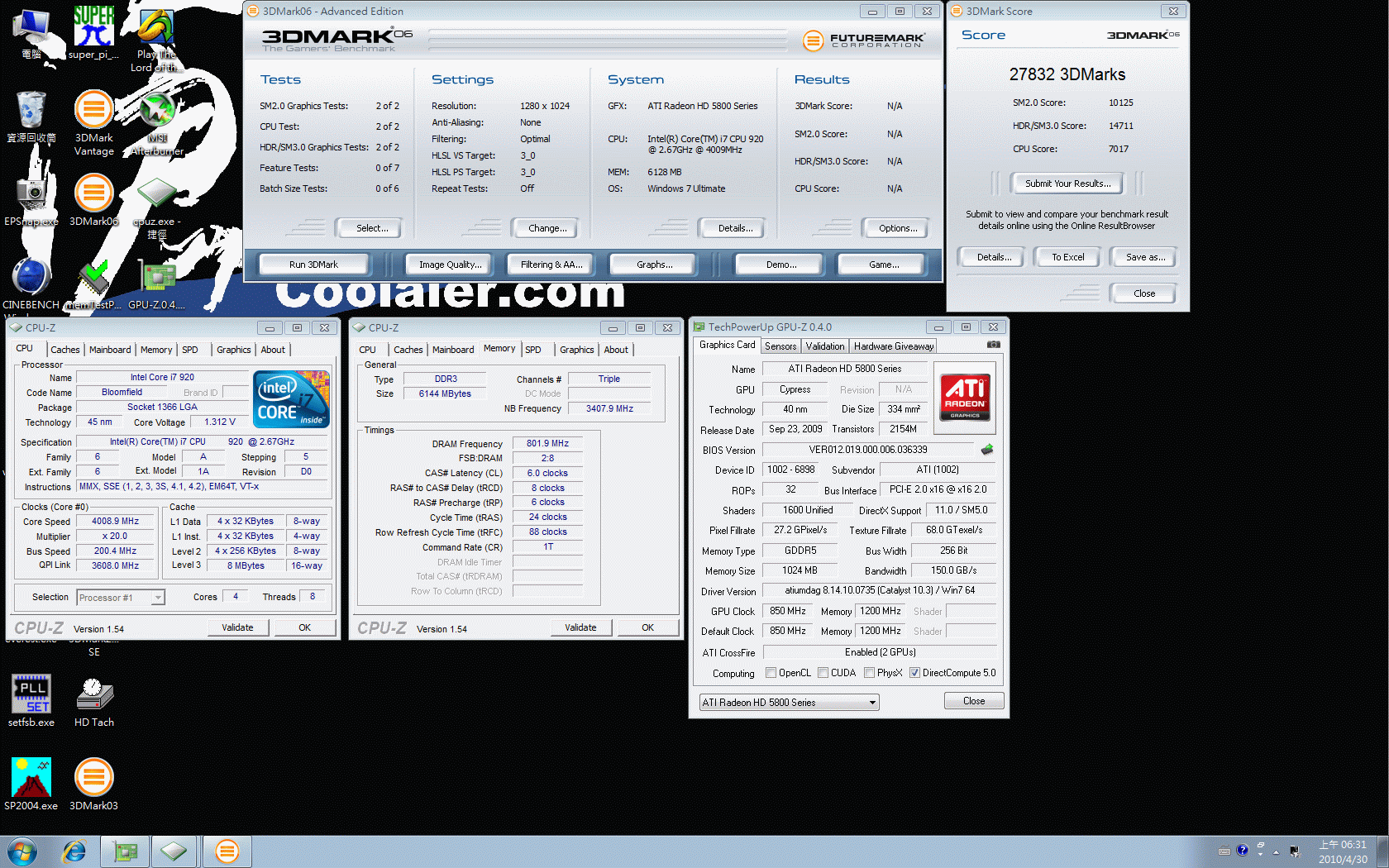
Task: Click the taskbar clock
Action: pos(1343,851)
